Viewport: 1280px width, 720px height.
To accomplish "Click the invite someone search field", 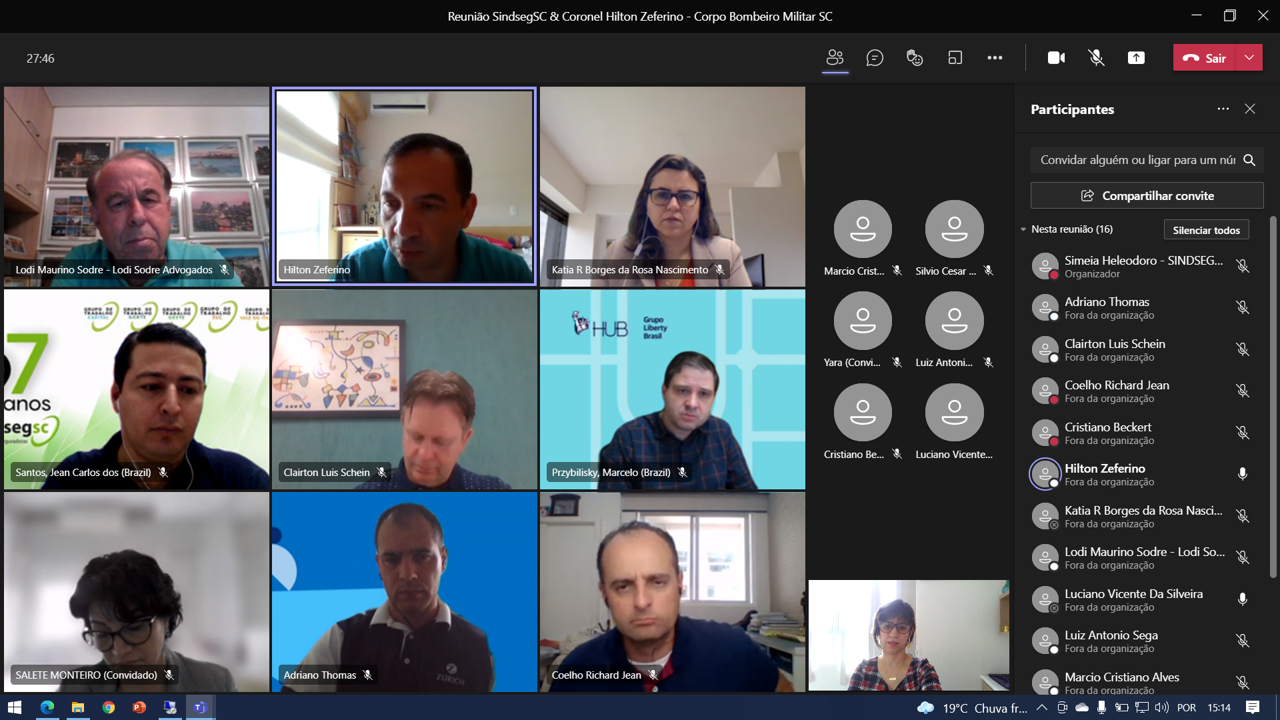I will point(1137,160).
